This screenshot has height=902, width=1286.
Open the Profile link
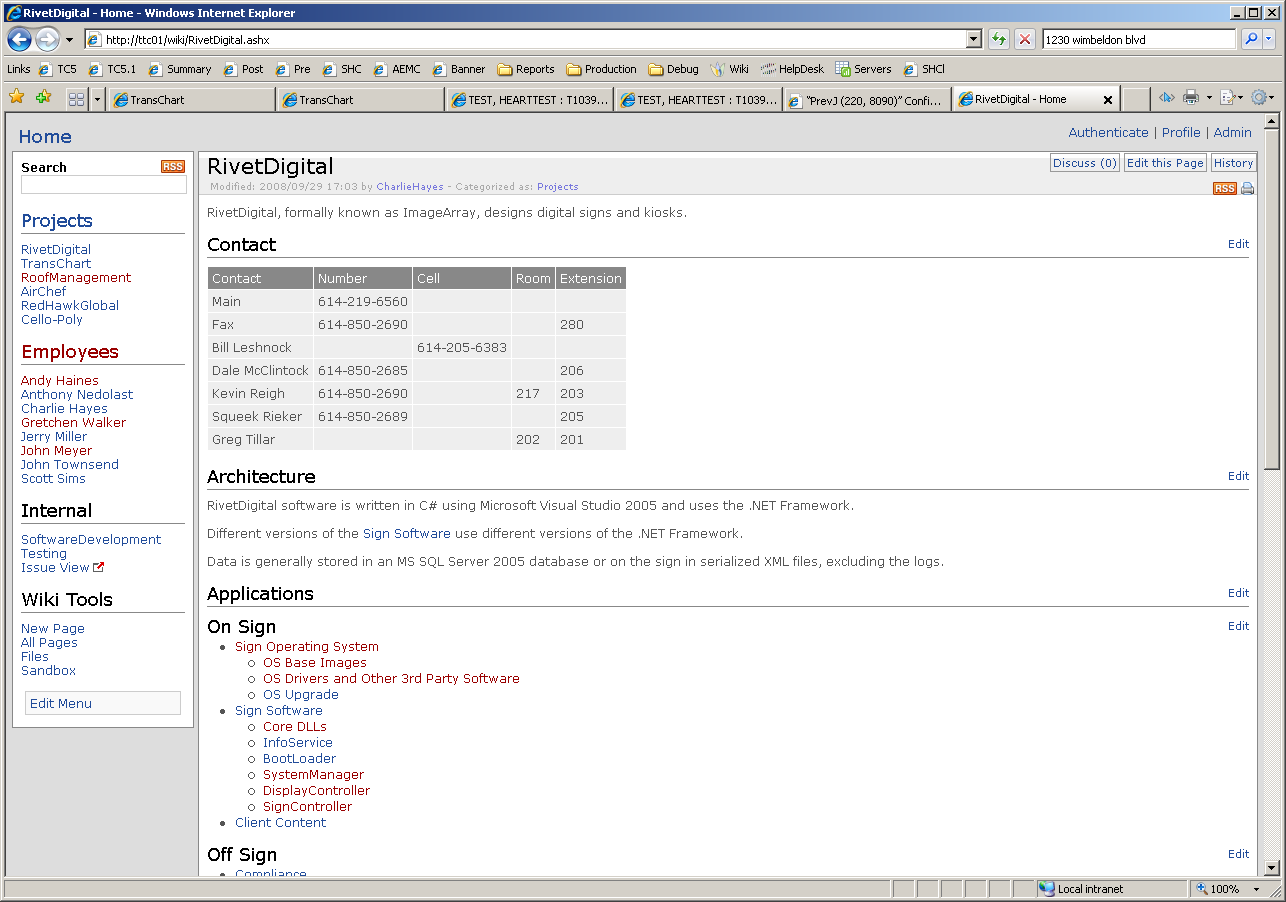(x=1181, y=132)
